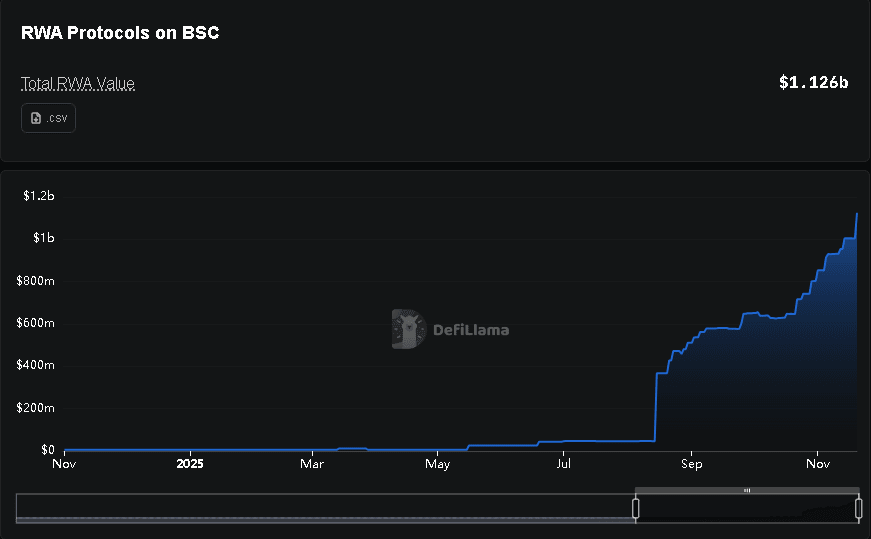Viewport: 871px width, 539px height.
Task: Click the unselected area of the timeline overview
Action: pos(325,508)
